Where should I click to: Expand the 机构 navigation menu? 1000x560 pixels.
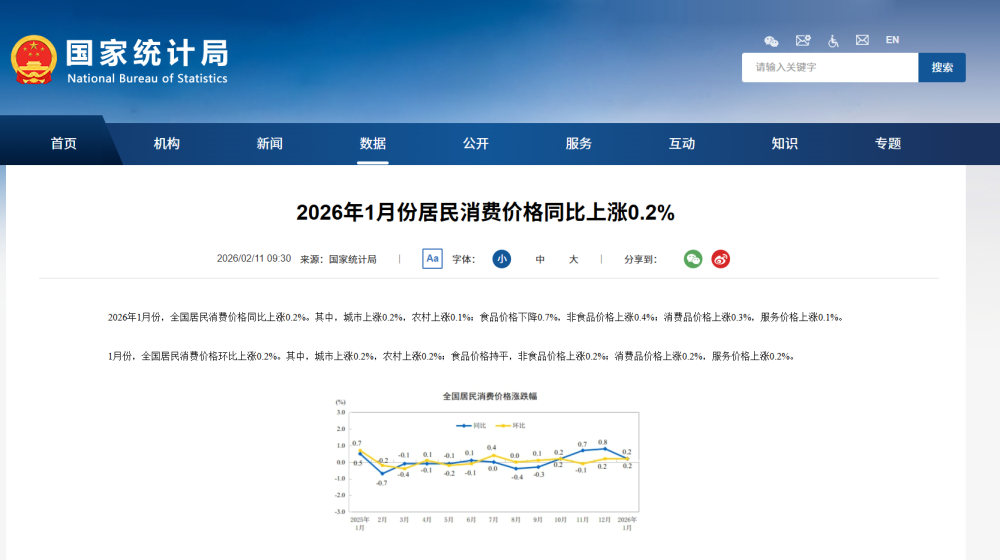[x=167, y=144]
